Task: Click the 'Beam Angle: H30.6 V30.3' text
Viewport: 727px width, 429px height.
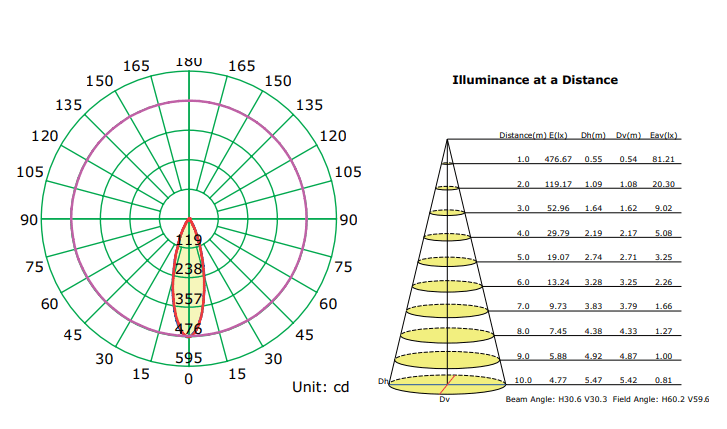Action: [x=556, y=399]
